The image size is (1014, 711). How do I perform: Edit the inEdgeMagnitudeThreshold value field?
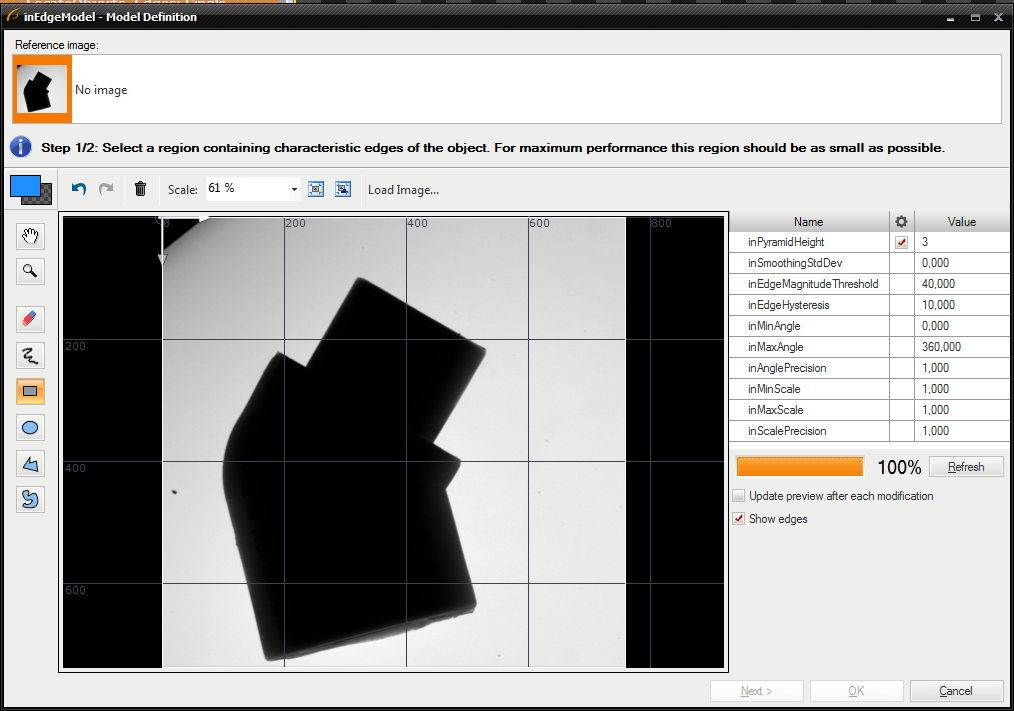point(960,284)
